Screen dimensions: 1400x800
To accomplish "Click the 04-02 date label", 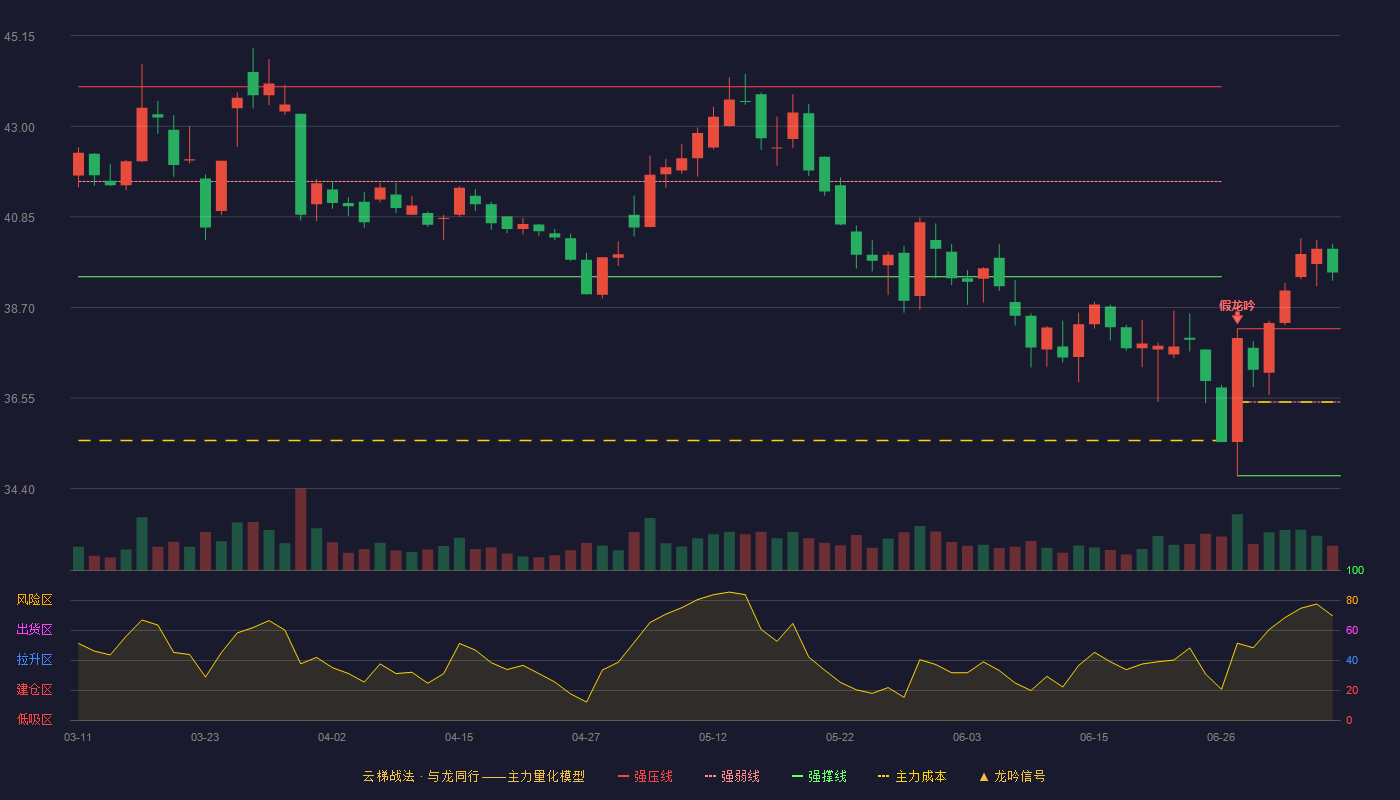I will (x=332, y=737).
